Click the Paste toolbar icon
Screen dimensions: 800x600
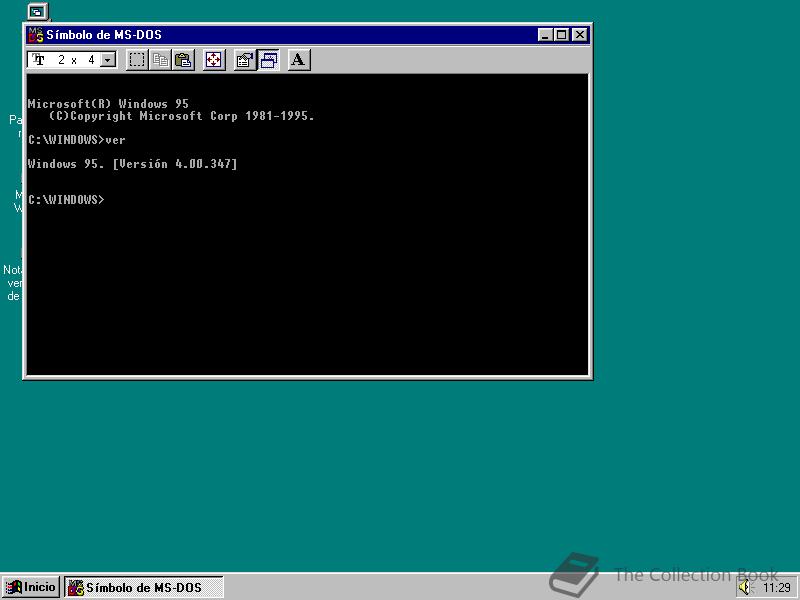[183, 60]
